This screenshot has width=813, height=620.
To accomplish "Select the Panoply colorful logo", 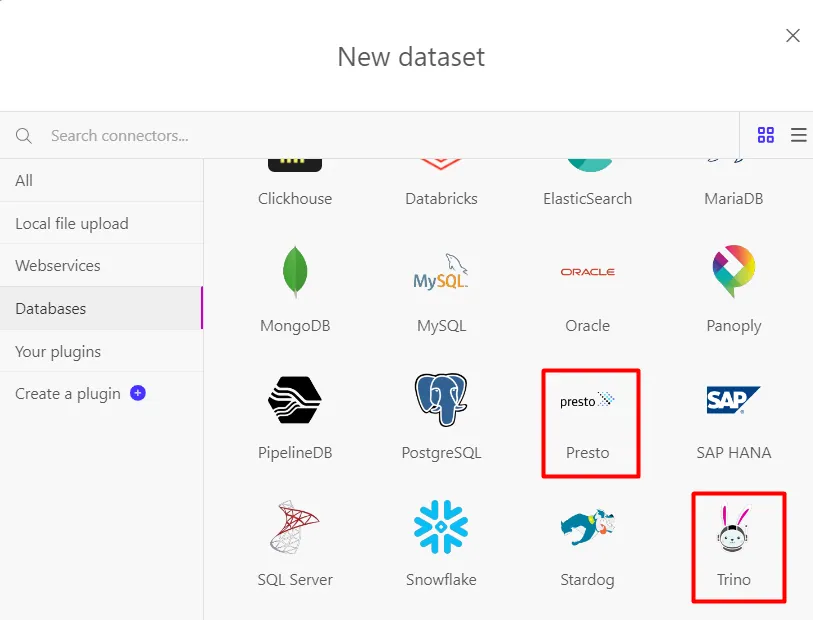I will tap(734, 271).
